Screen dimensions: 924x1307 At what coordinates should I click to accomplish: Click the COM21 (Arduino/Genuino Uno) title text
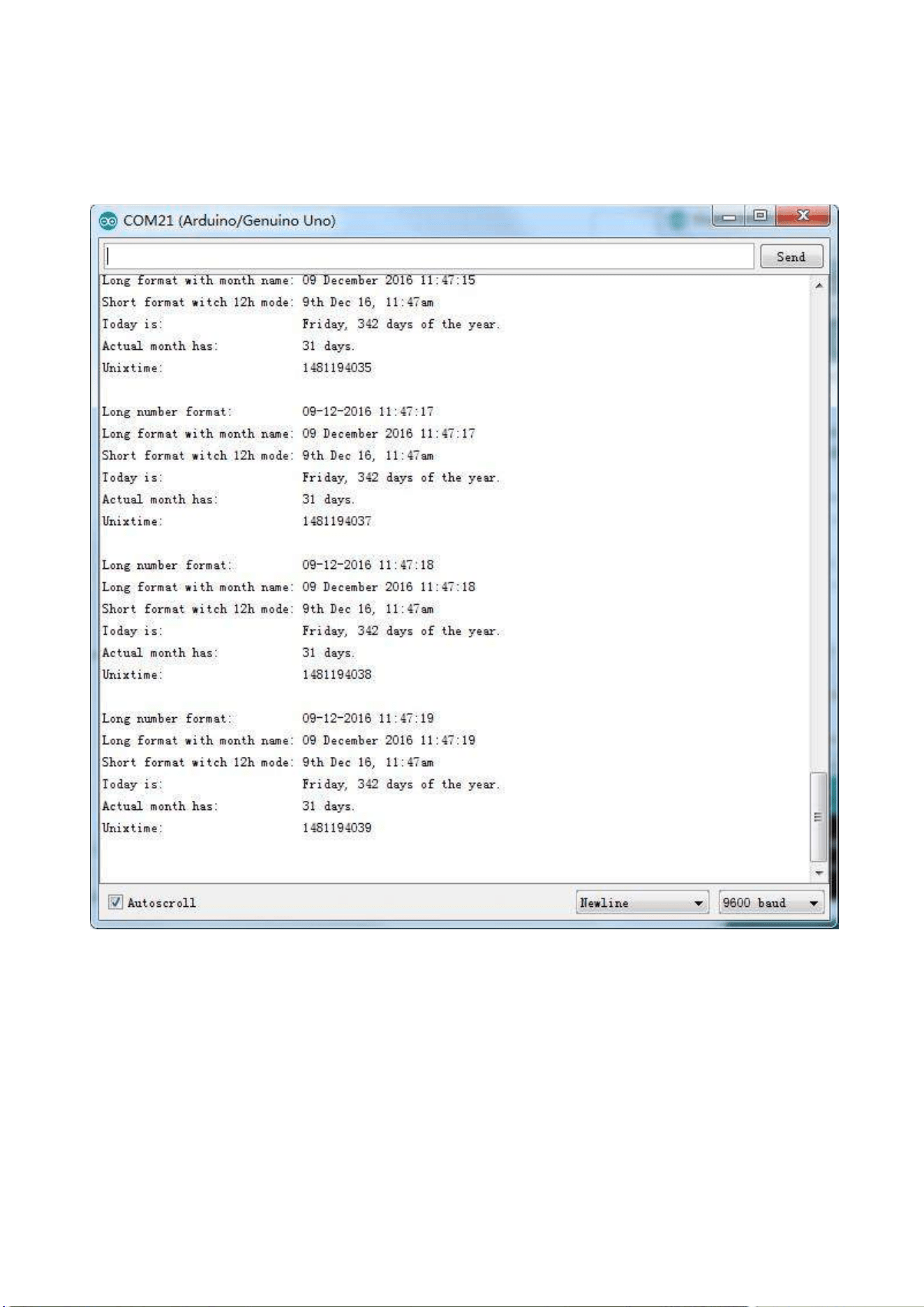[229, 221]
